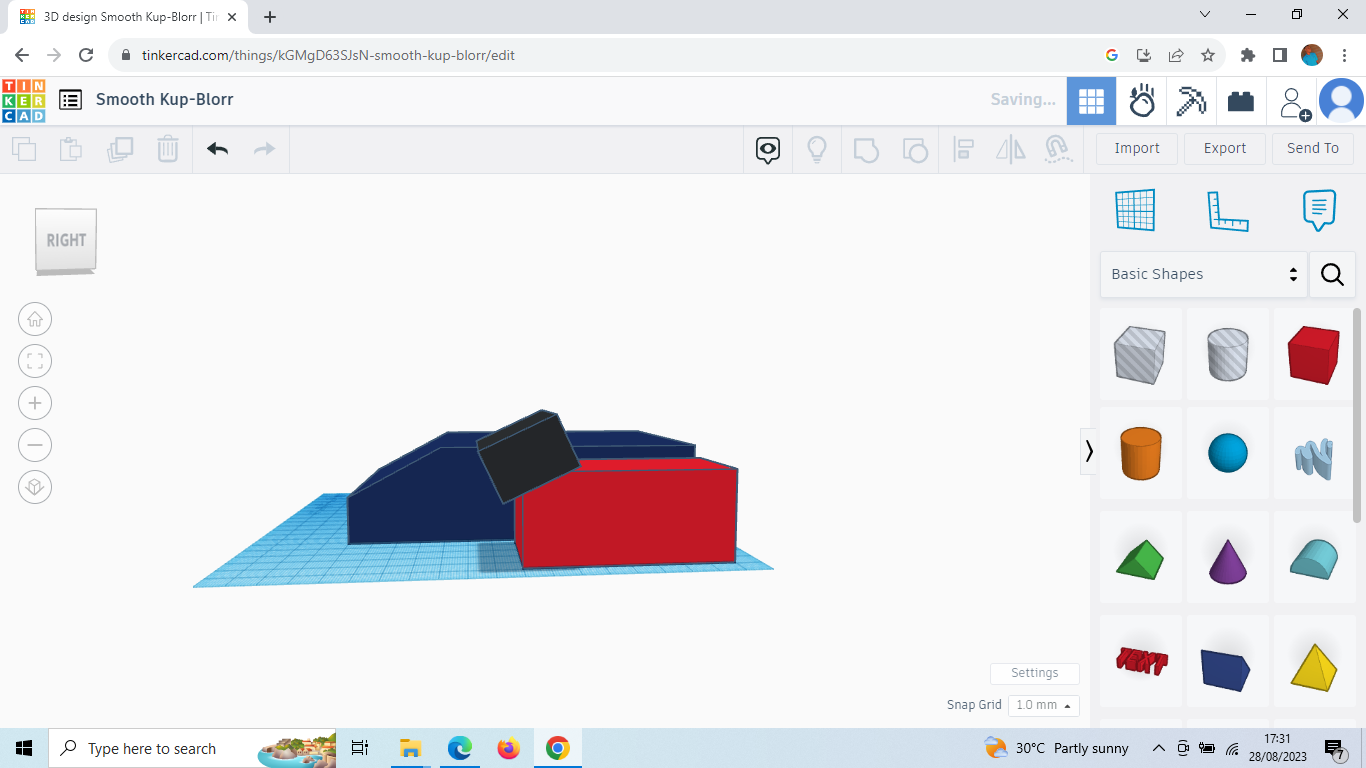This screenshot has height=768, width=1366.
Task: Click the Align tool icon
Action: coord(964,148)
